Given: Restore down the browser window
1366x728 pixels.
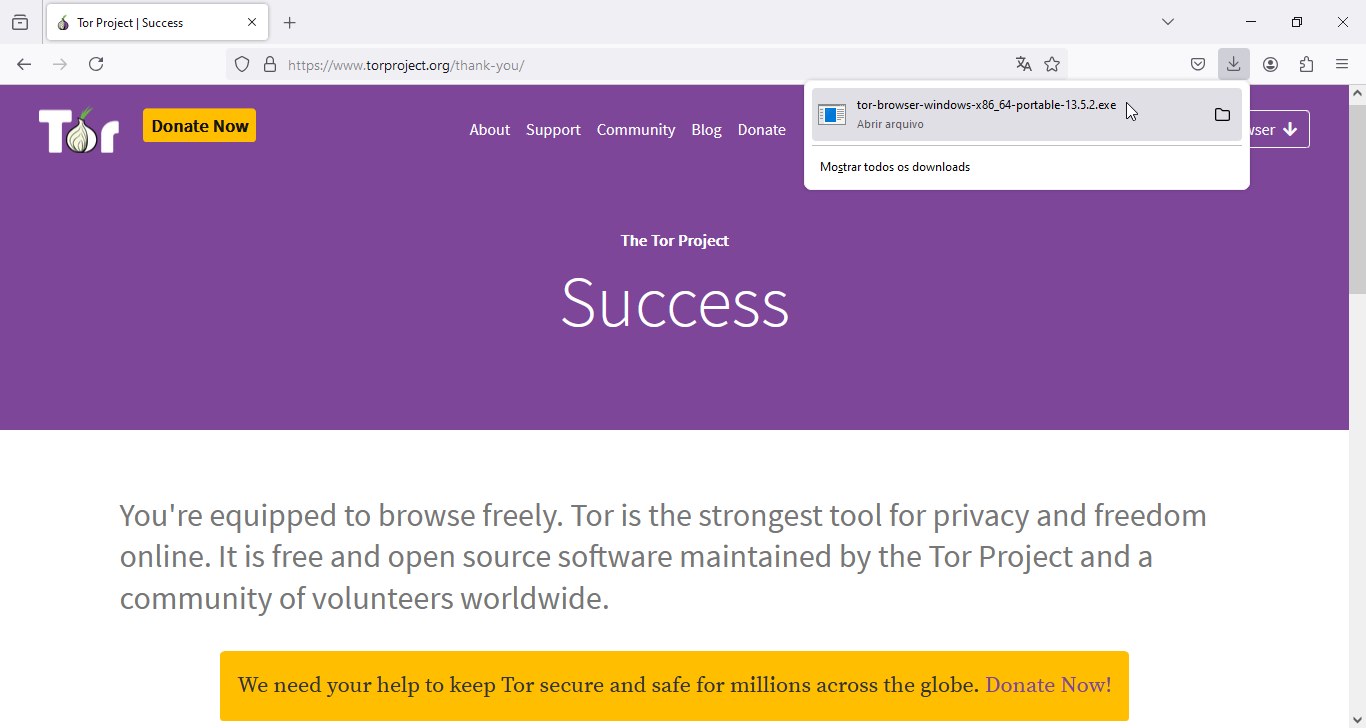Looking at the screenshot, I should (x=1297, y=22).
